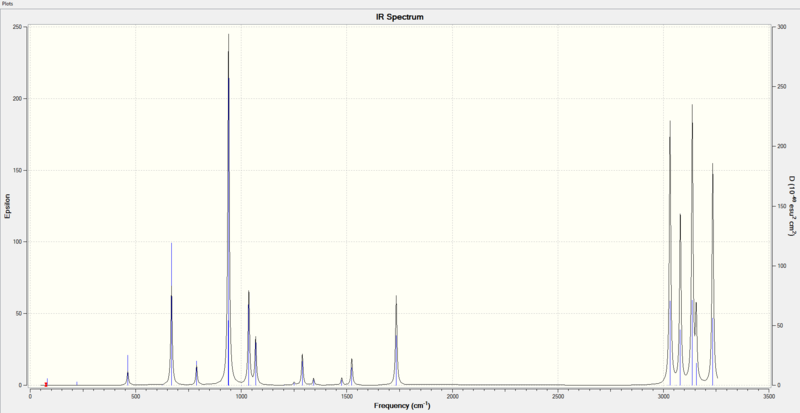Select the peak near 1035 cm-1

click(248, 337)
